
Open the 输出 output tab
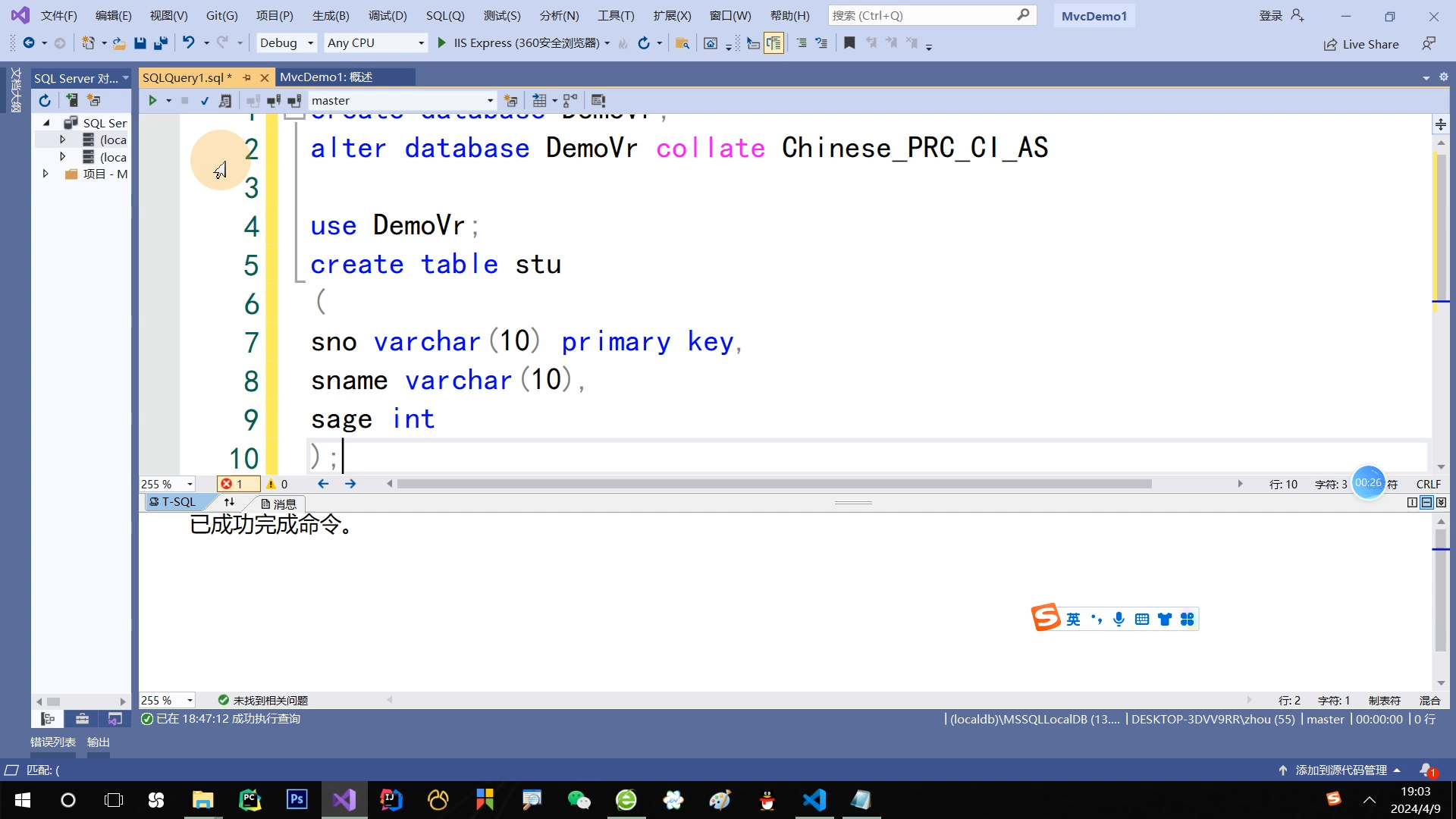tap(99, 742)
